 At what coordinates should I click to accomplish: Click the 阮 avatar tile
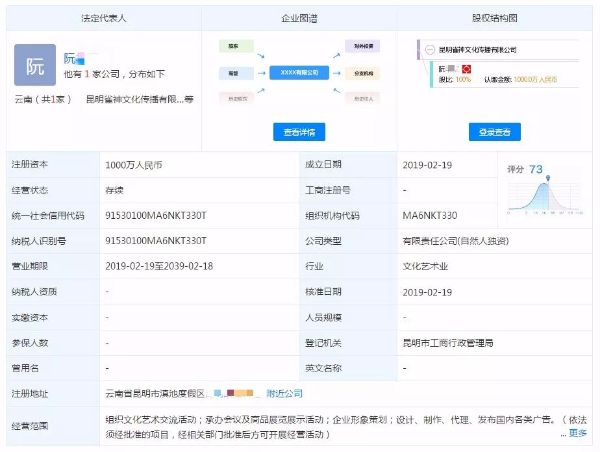point(35,65)
